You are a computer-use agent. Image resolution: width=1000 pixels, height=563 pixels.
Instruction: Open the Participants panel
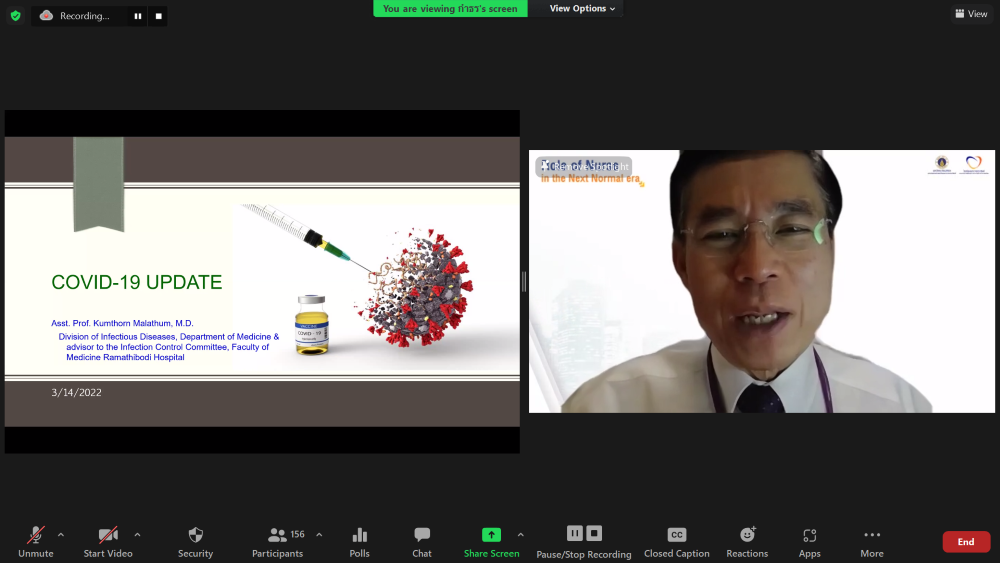[x=278, y=541]
